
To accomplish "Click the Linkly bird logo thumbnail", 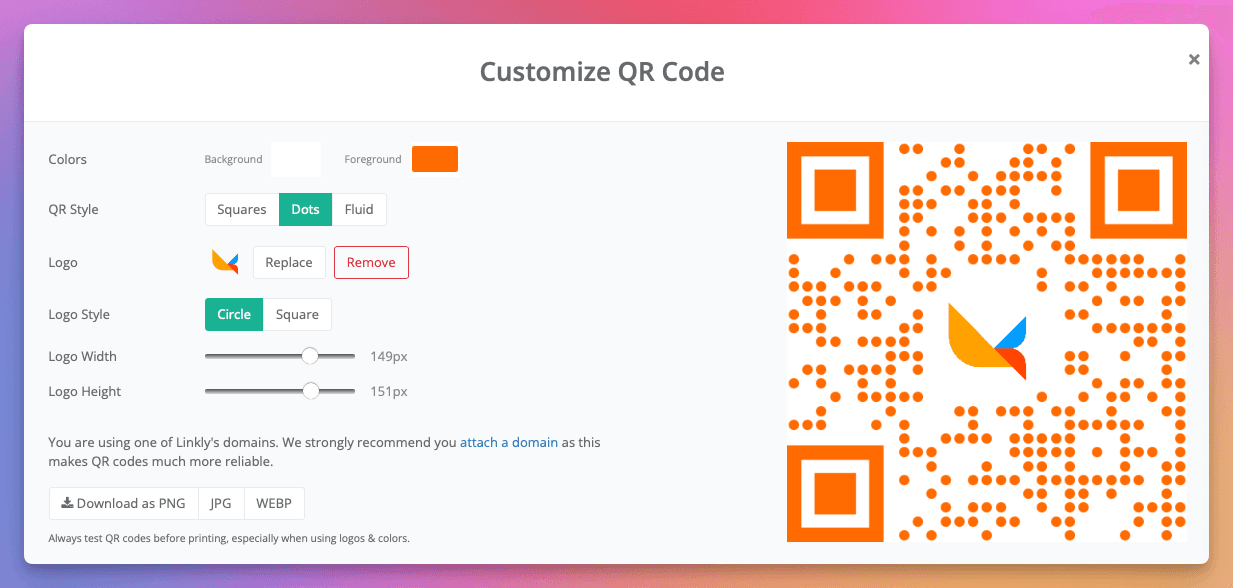I will [x=224, y=261].
